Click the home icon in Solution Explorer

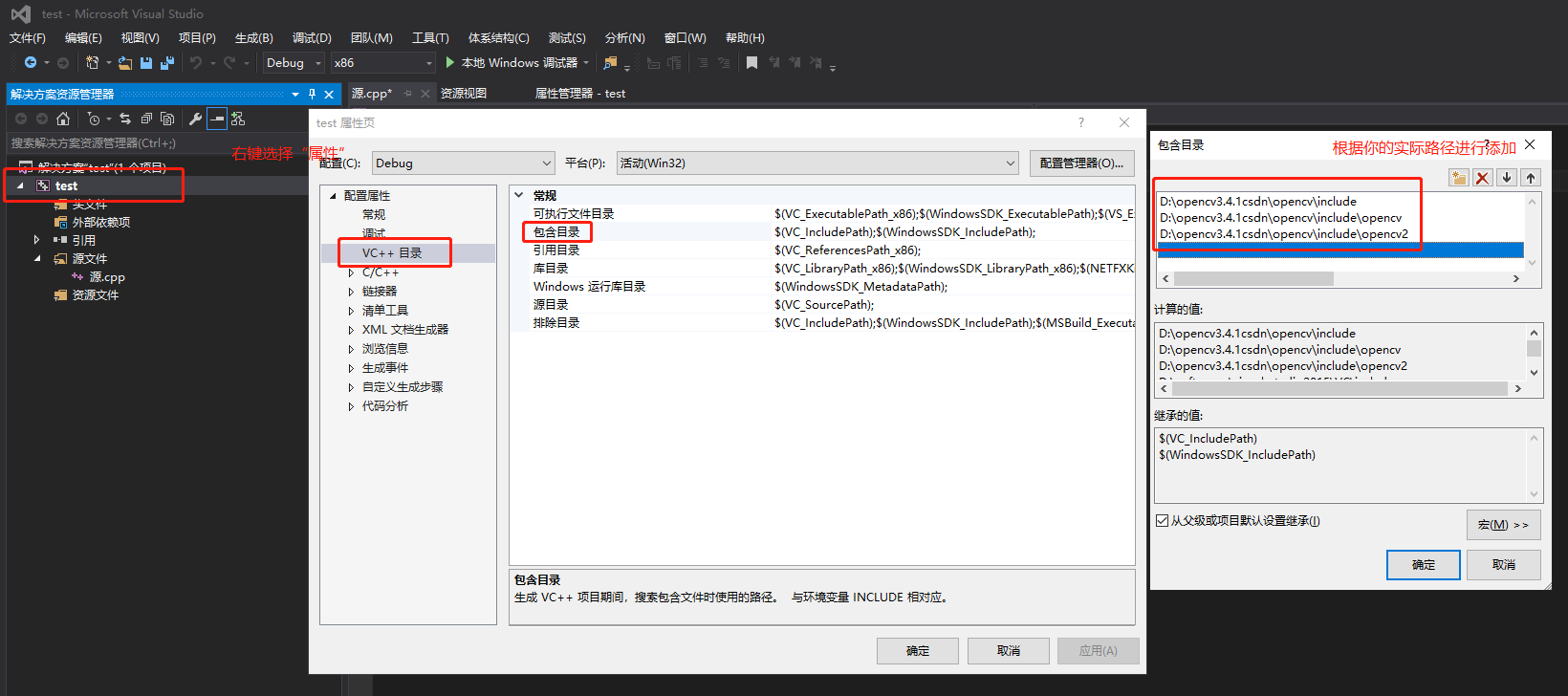(x=63, y=119)
